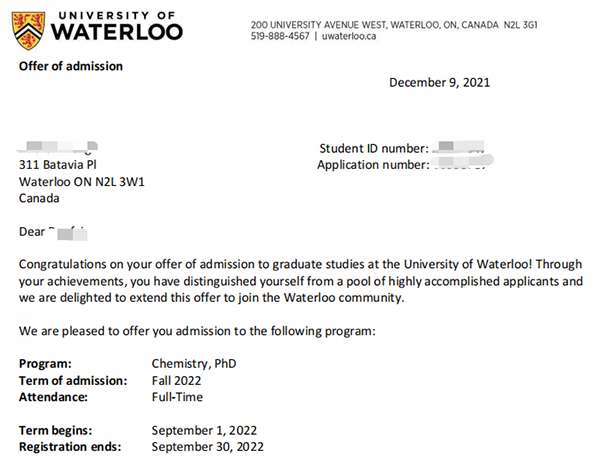Click the 519-888-4567 phone number

(280, 36)
